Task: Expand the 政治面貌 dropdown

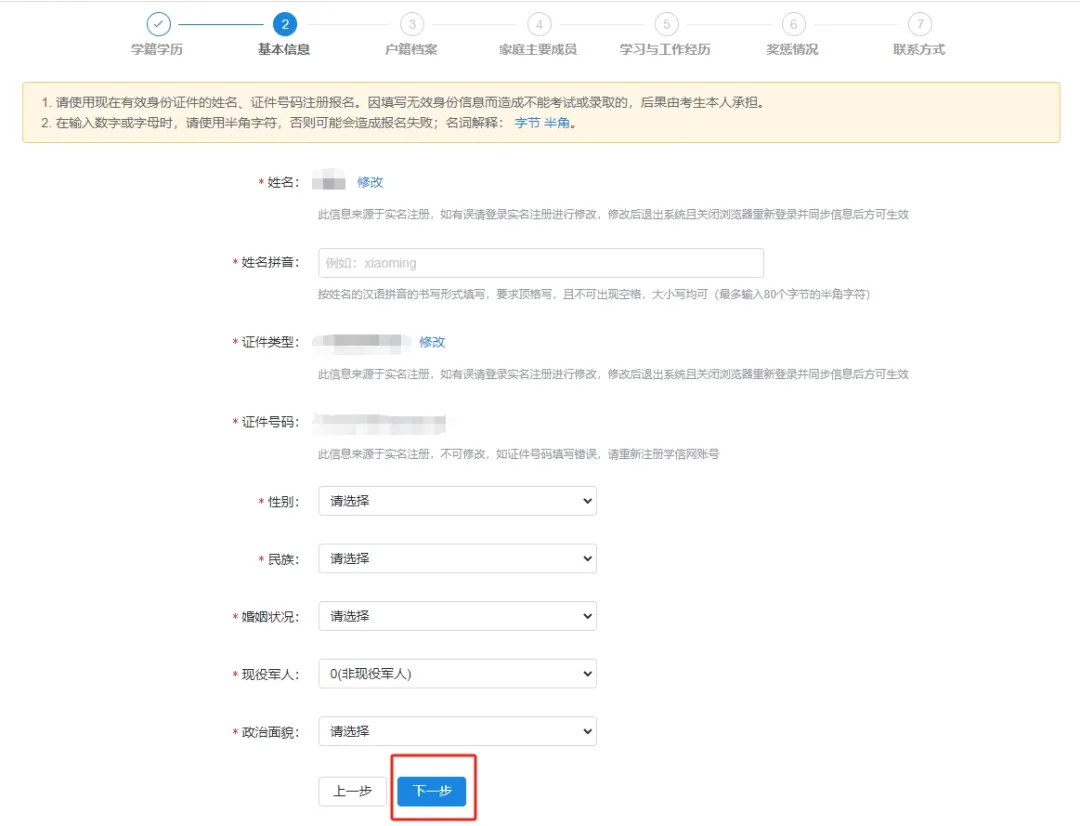Action: click(x=457, y=732)
